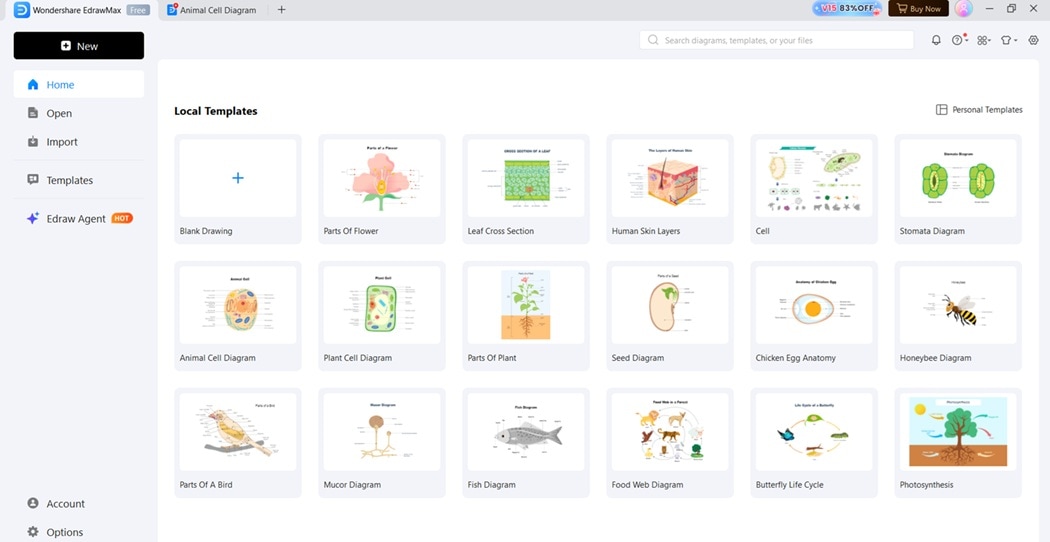Click the Open file icon in sidebar
Viewport: 1050px width, 542px height.
(x=33, y=113)
